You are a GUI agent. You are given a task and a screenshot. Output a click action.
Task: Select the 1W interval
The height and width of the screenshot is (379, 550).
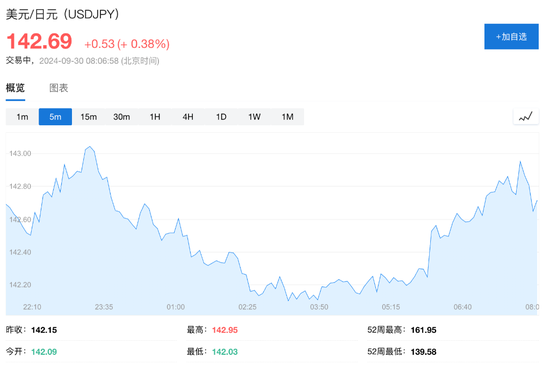tap(254, 117)
